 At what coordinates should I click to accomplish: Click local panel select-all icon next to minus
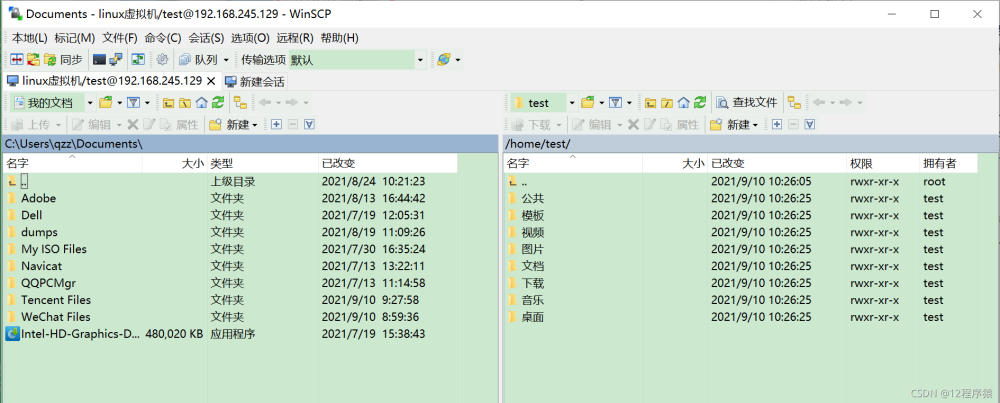click(309, 124)
